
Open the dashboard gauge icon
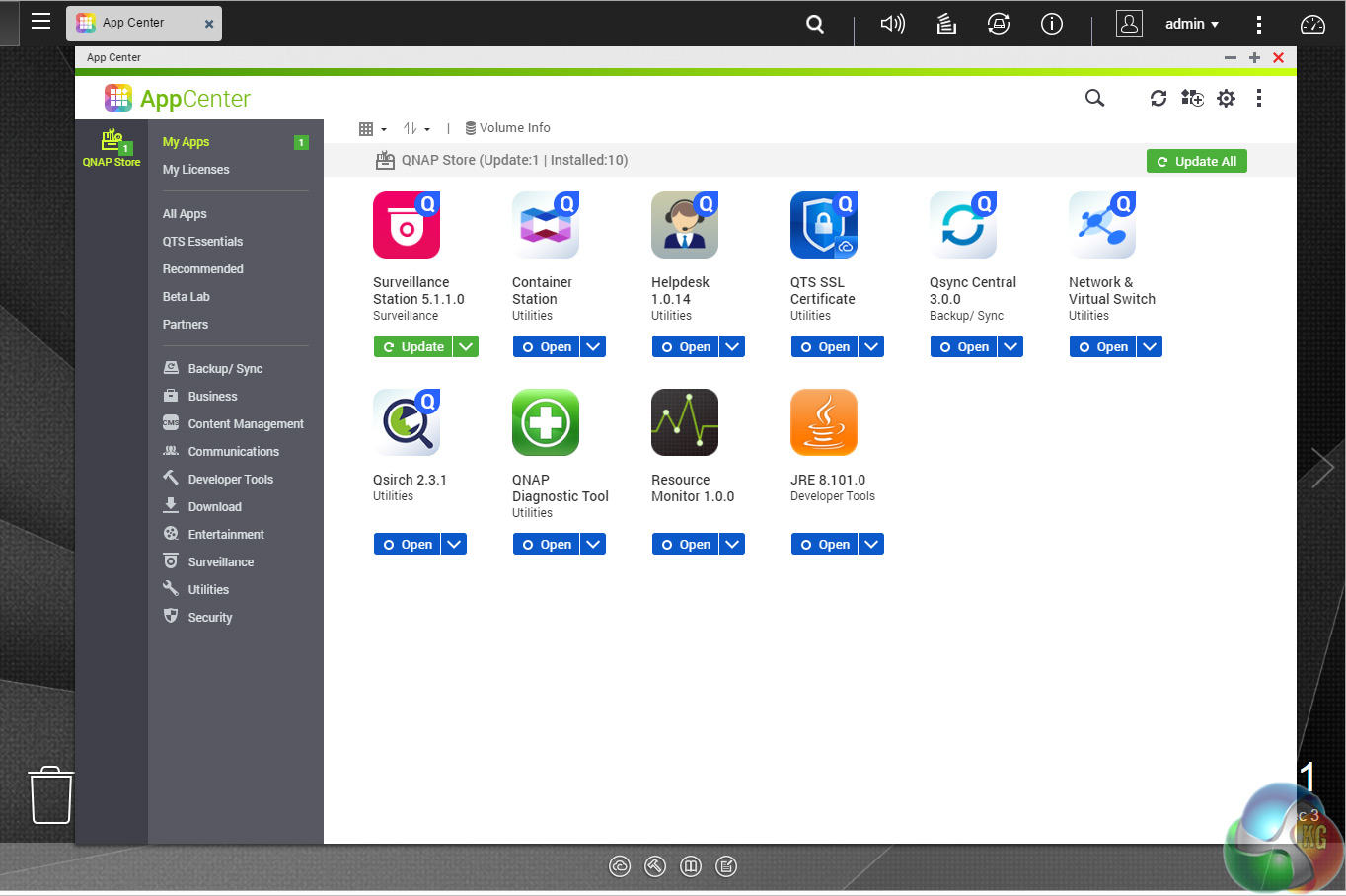coord(1312,24)
